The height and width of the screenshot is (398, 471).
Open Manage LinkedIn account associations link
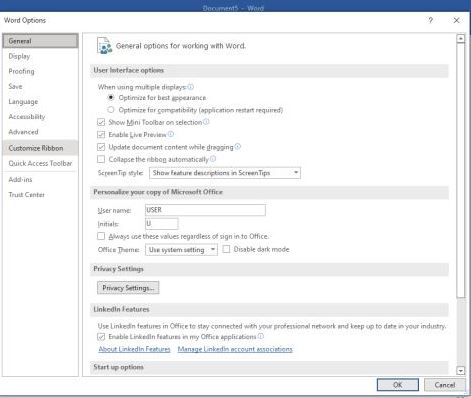pyautogui.click(x=235, y=349)
